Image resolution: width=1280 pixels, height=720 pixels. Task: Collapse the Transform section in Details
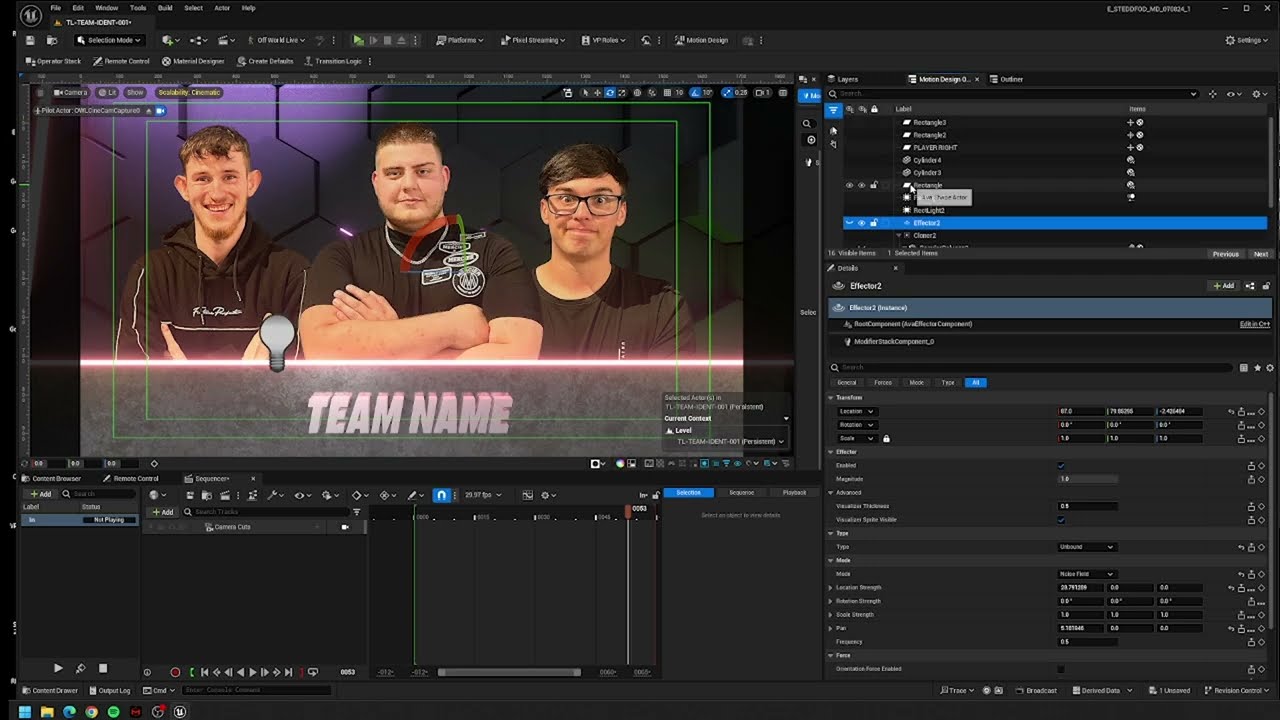click(830, 397)
